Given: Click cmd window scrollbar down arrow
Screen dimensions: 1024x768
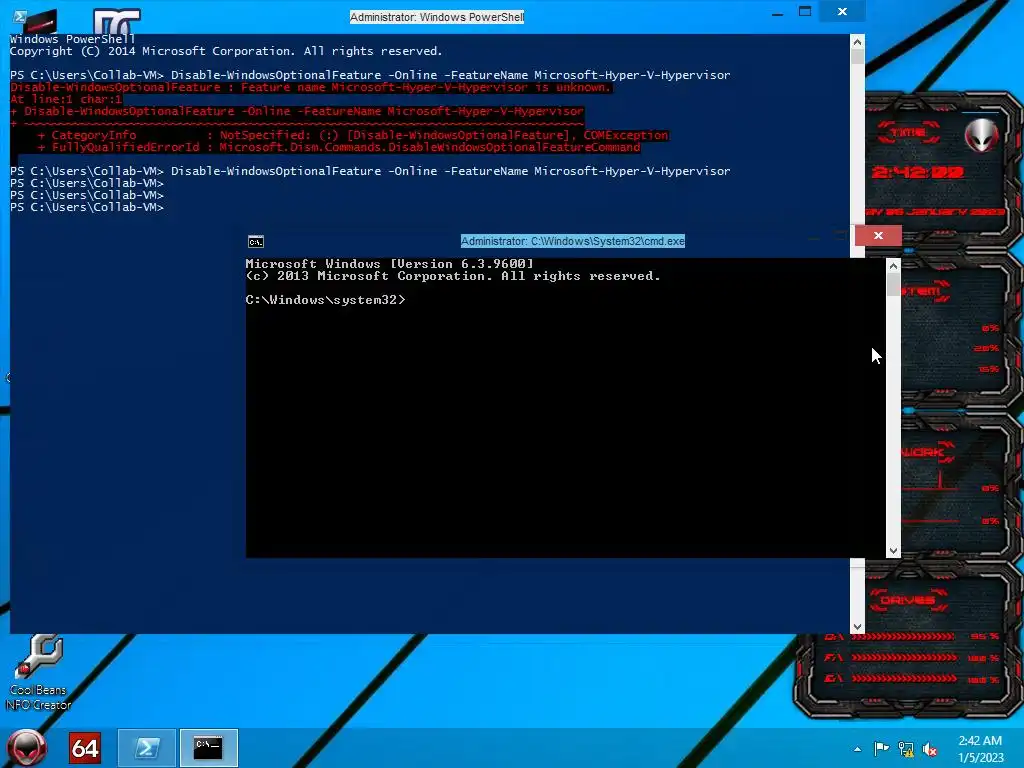Looking at the screenshot, I should coord(893,551).
